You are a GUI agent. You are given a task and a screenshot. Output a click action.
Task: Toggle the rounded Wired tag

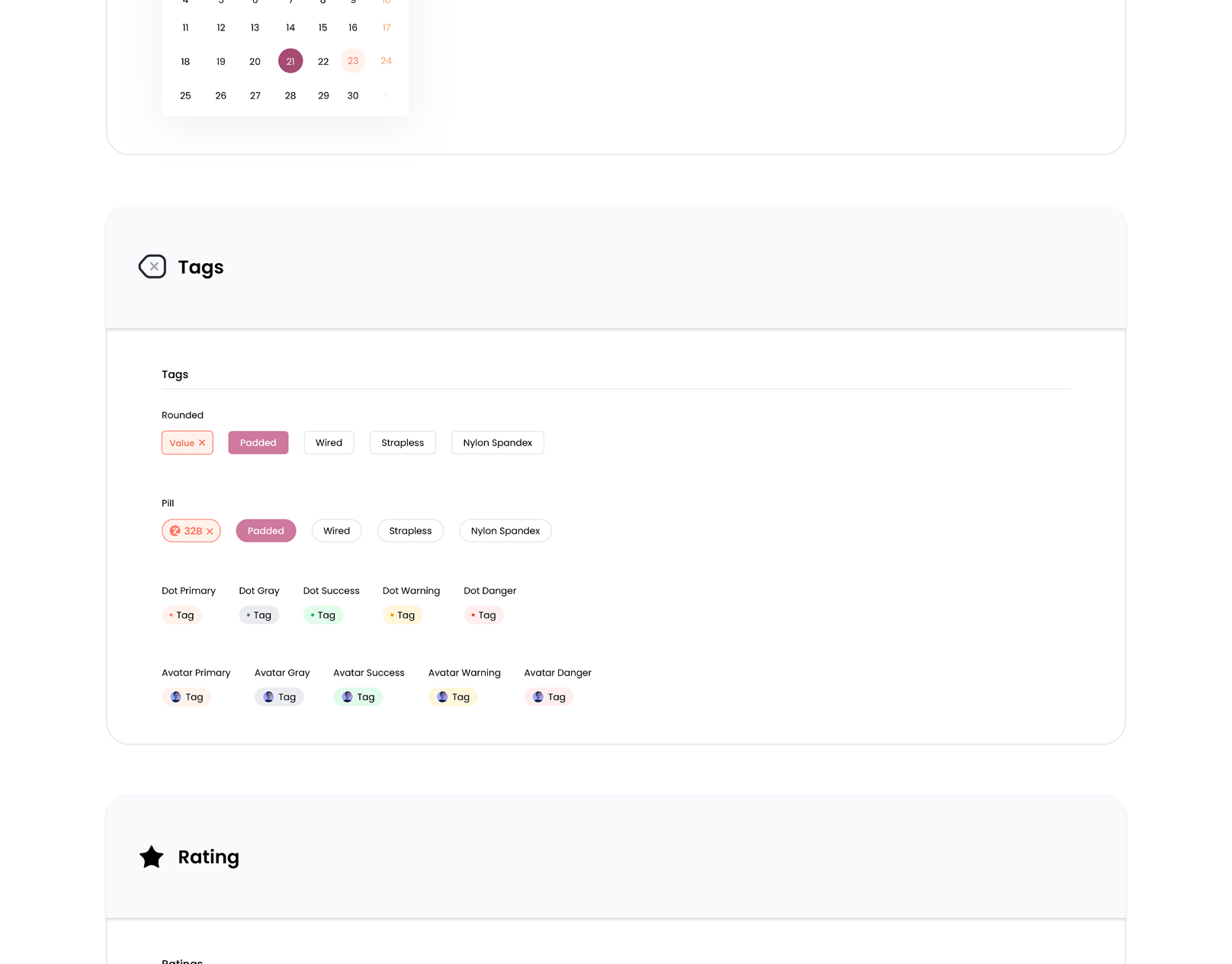point(329,443)
